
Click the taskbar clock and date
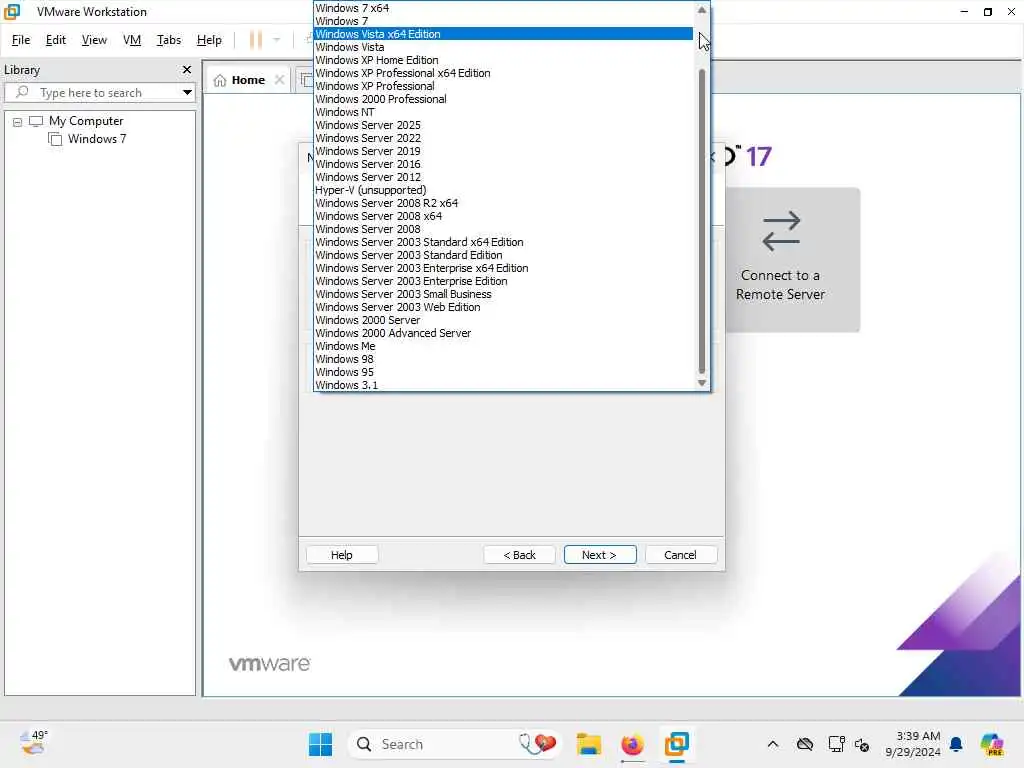pos(912,744)
